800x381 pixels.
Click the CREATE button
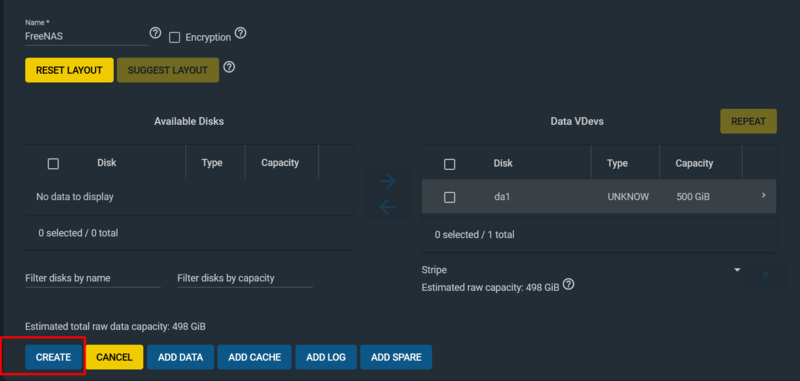(54, 357)
